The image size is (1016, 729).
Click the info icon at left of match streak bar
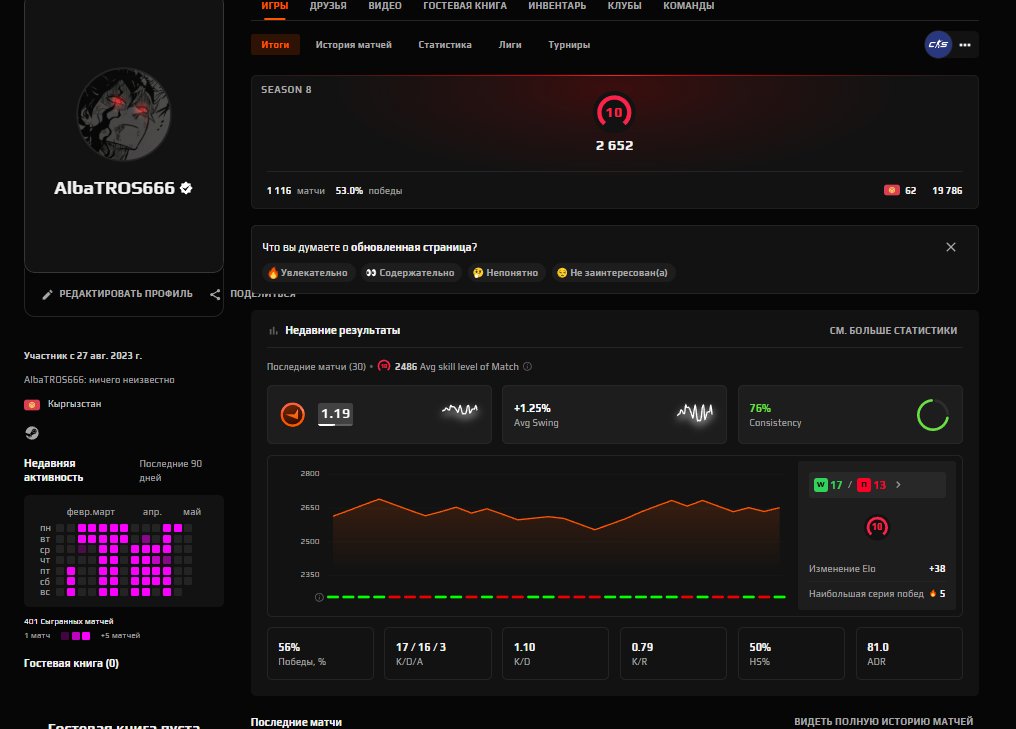coord(319,597)
